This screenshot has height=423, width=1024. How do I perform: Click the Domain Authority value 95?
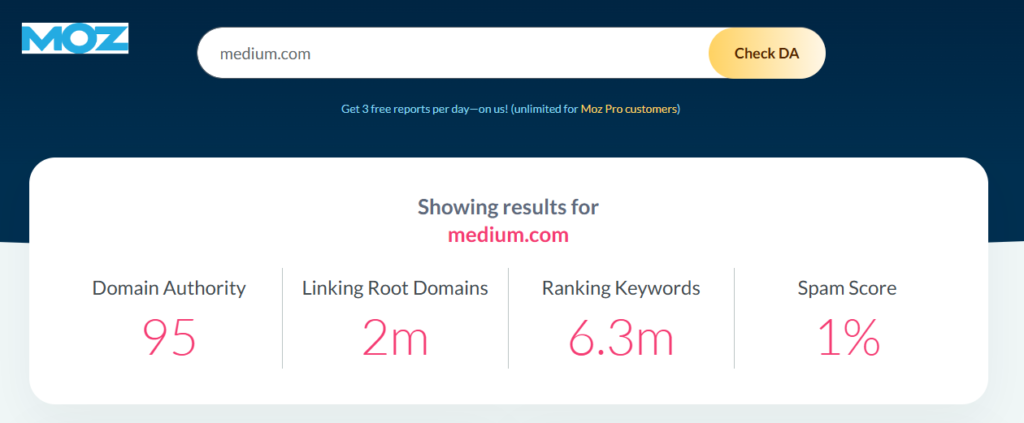[x=169, y=338]
